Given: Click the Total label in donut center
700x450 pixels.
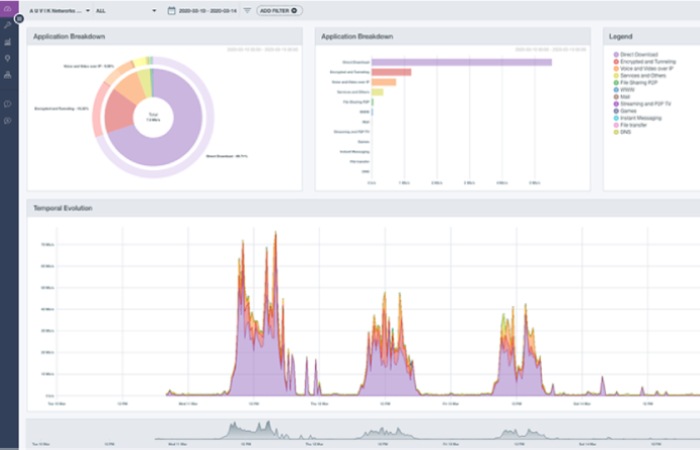Looking at the screenshot, I should click(x=153, y=115).
